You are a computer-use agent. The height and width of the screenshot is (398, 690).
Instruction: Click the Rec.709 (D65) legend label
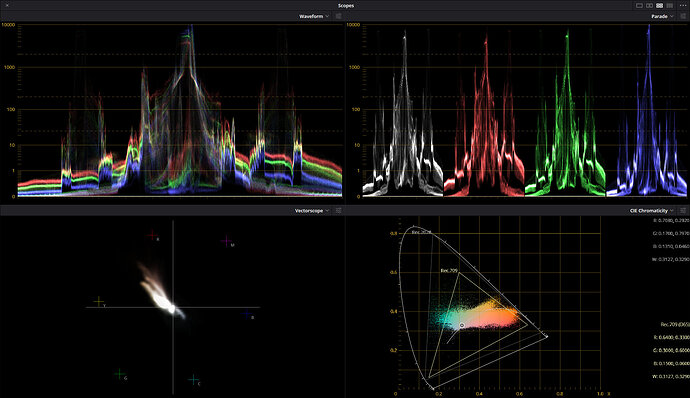tap(675, 324)
